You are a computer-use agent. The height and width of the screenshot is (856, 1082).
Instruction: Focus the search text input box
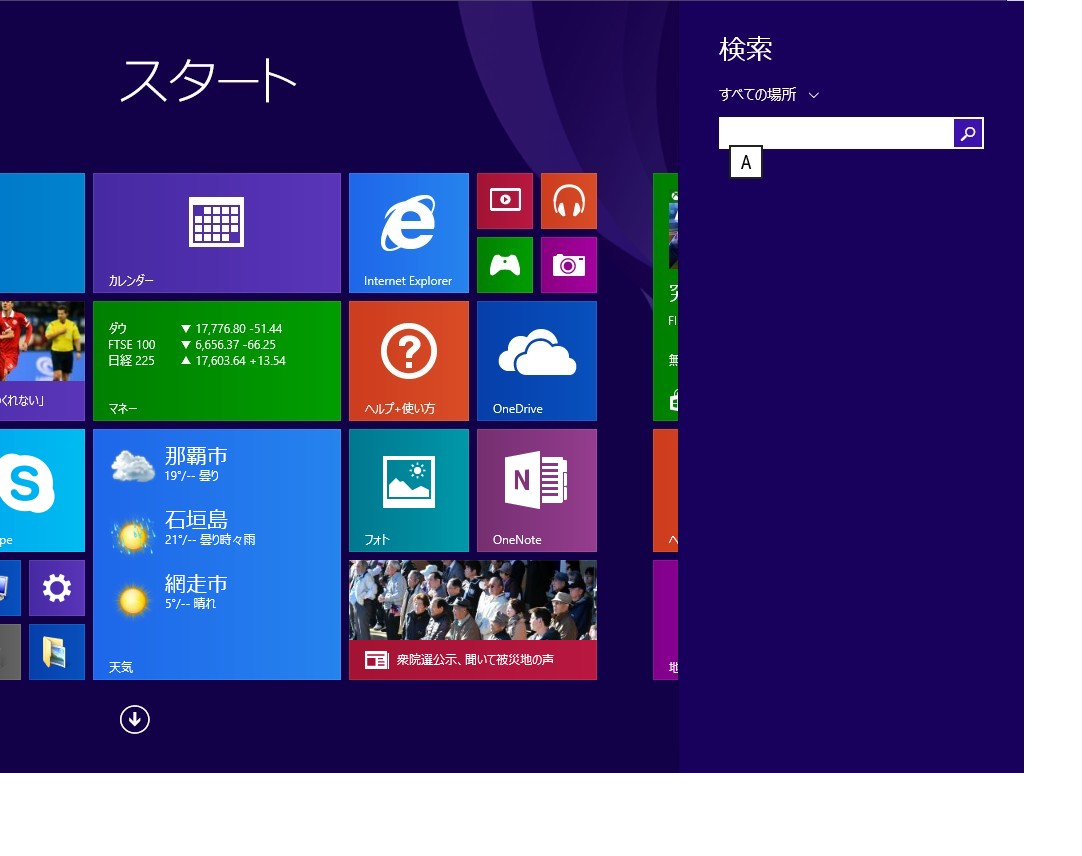click(836, 133)
